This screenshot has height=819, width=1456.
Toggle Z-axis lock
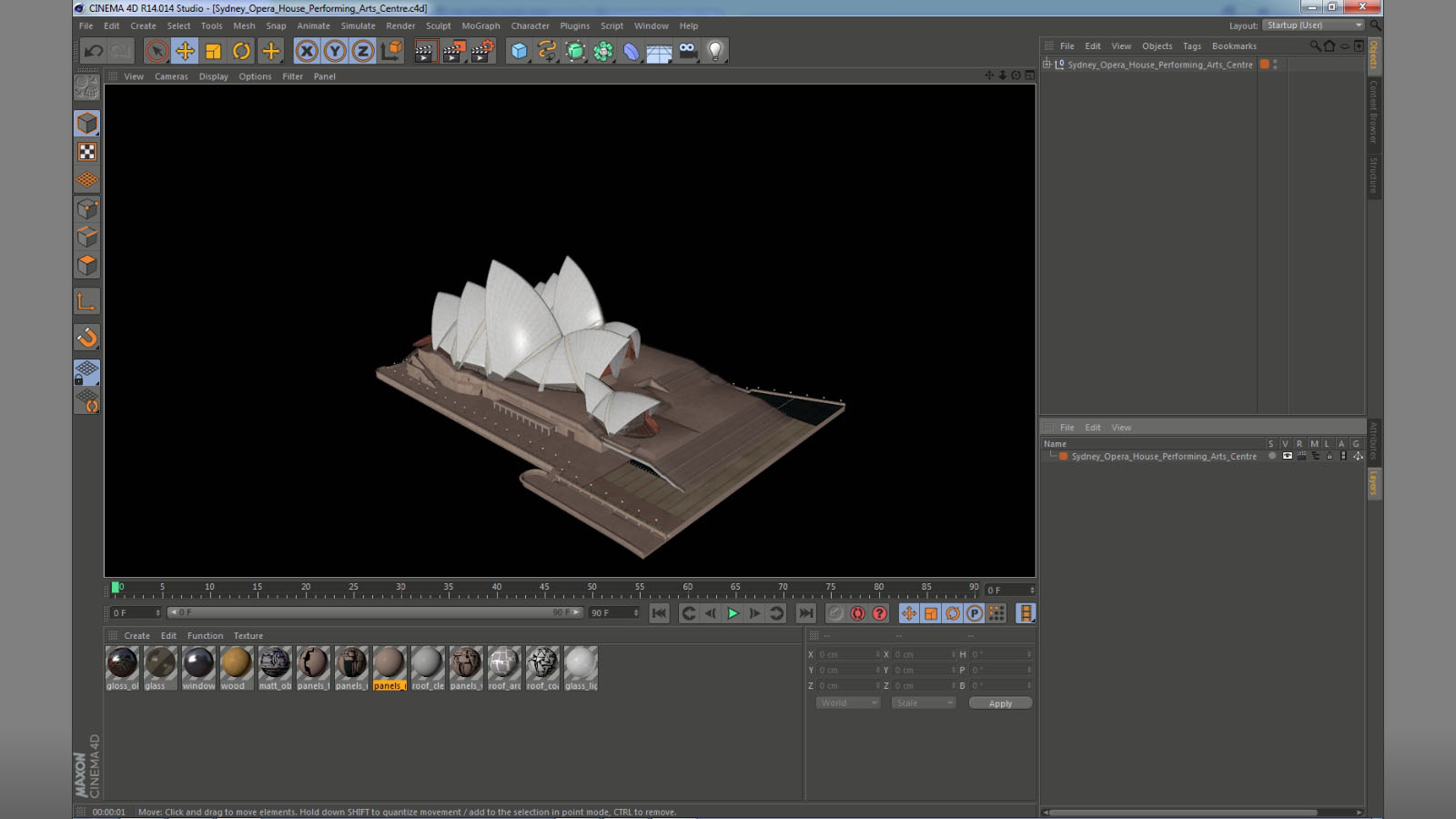[x=363, y=51]
